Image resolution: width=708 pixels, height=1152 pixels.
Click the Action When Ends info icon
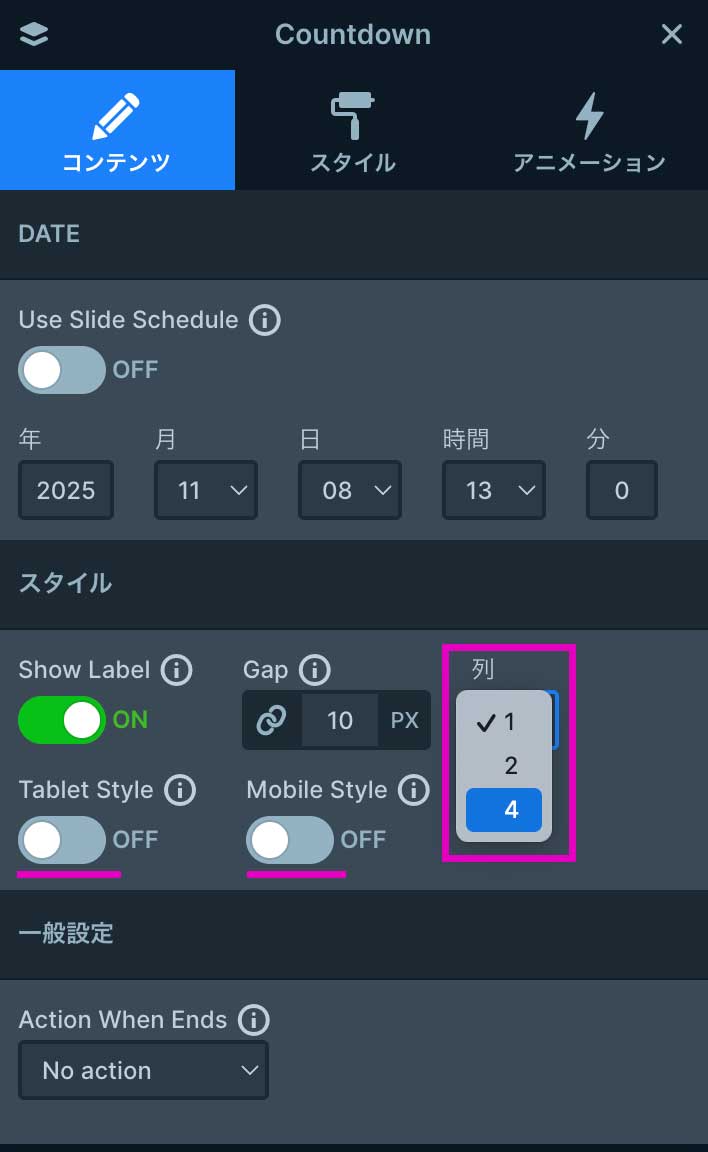point(254,1020)
